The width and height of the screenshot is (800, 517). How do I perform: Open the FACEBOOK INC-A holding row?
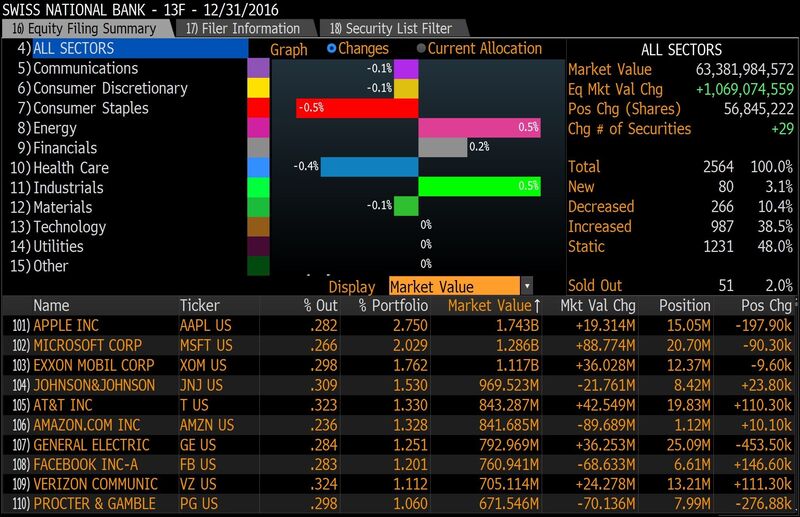[400, 464]
